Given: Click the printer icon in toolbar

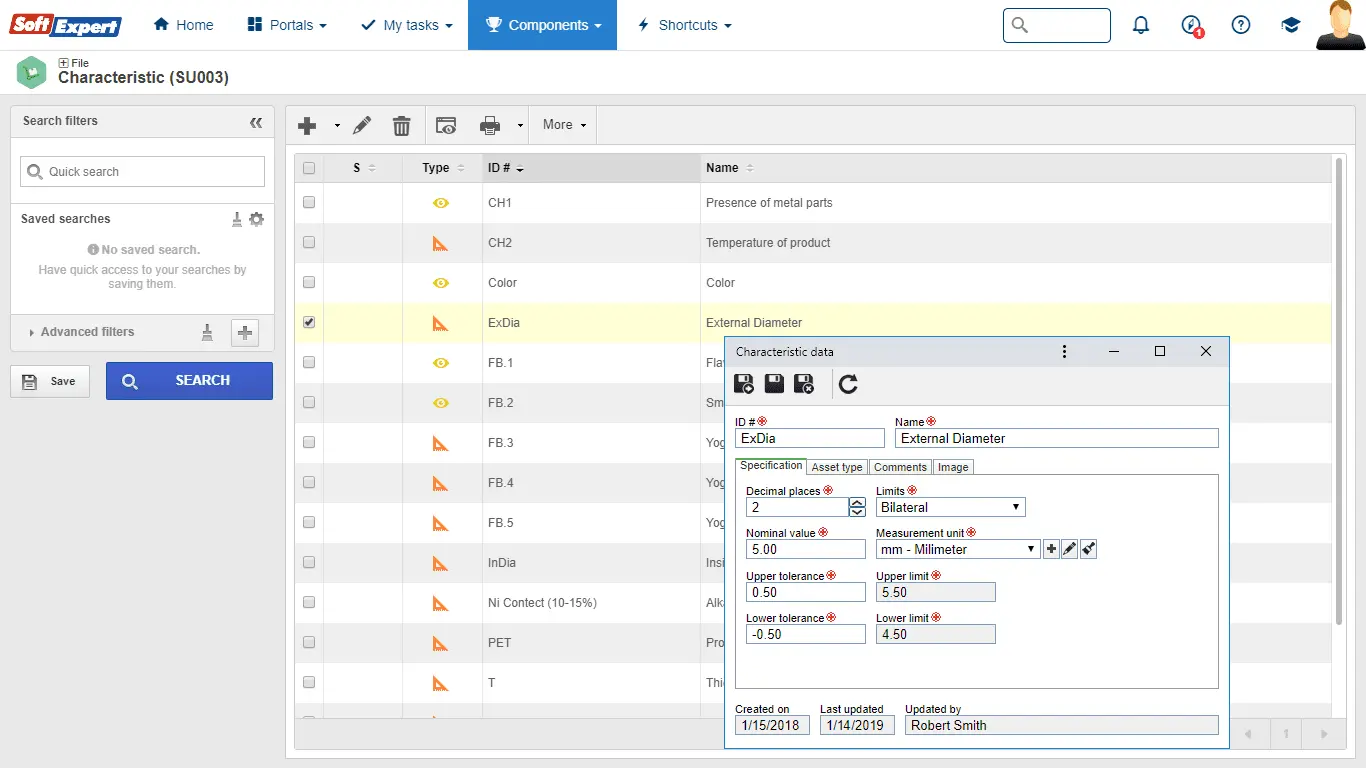Looking at the screenshot, I should (489, 125).
